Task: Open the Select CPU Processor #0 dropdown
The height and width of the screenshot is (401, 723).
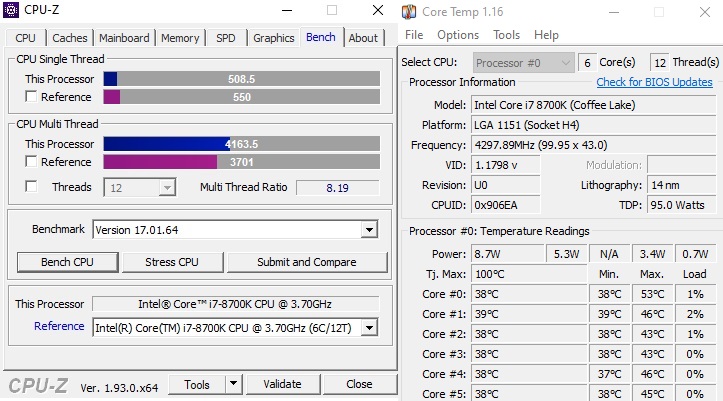Action: click(x=523, y=63)
